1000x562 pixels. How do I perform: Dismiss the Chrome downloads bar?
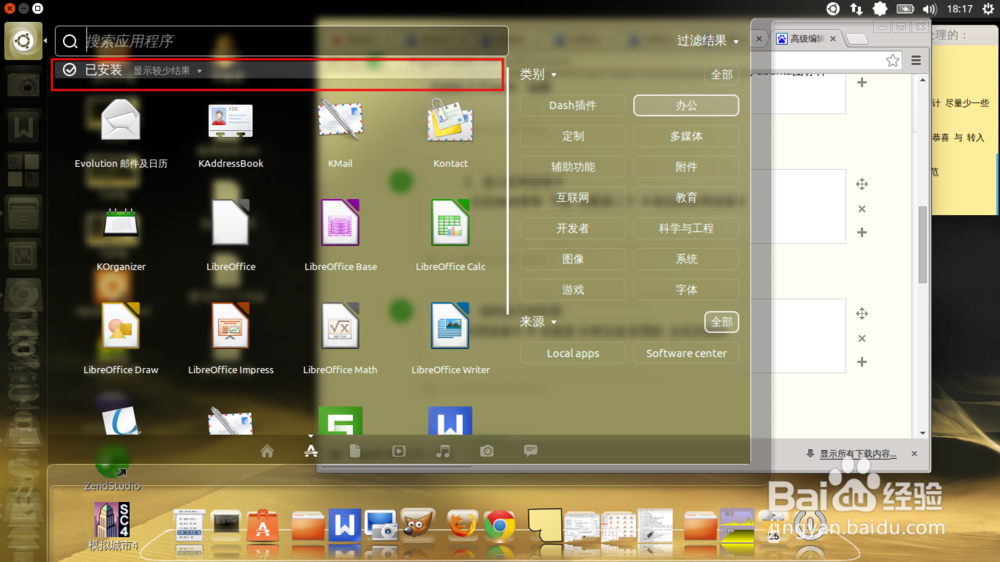point(914,454)
